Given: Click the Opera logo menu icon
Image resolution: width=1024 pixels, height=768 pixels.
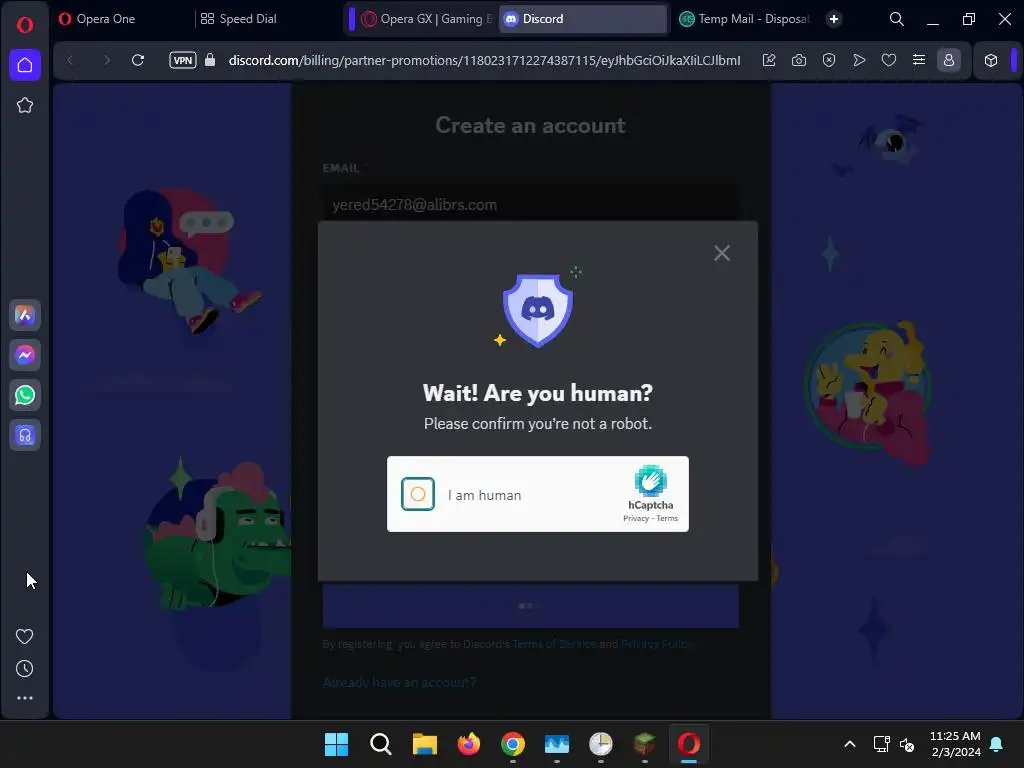Looking at the screenshot, I should (x=25, y=25).
